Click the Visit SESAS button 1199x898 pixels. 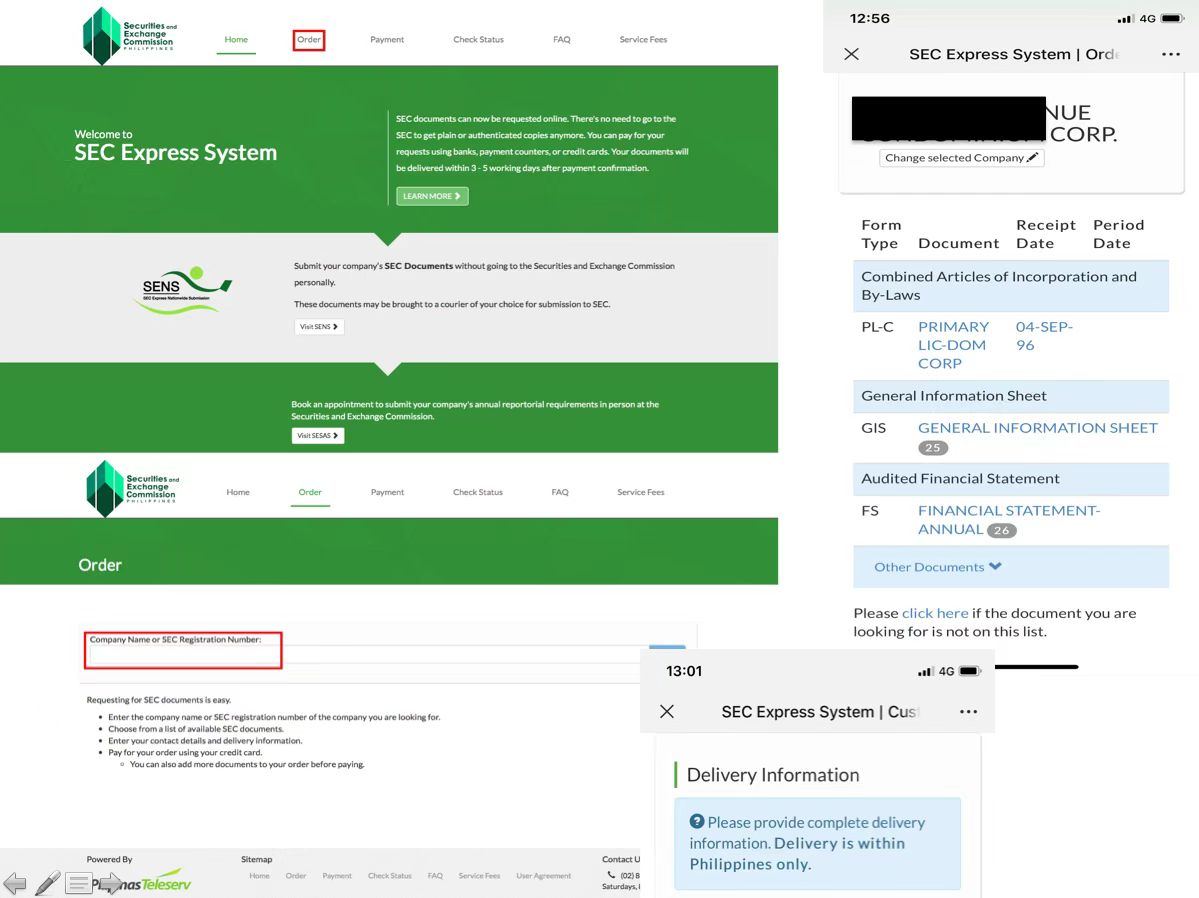click(317, 435)
